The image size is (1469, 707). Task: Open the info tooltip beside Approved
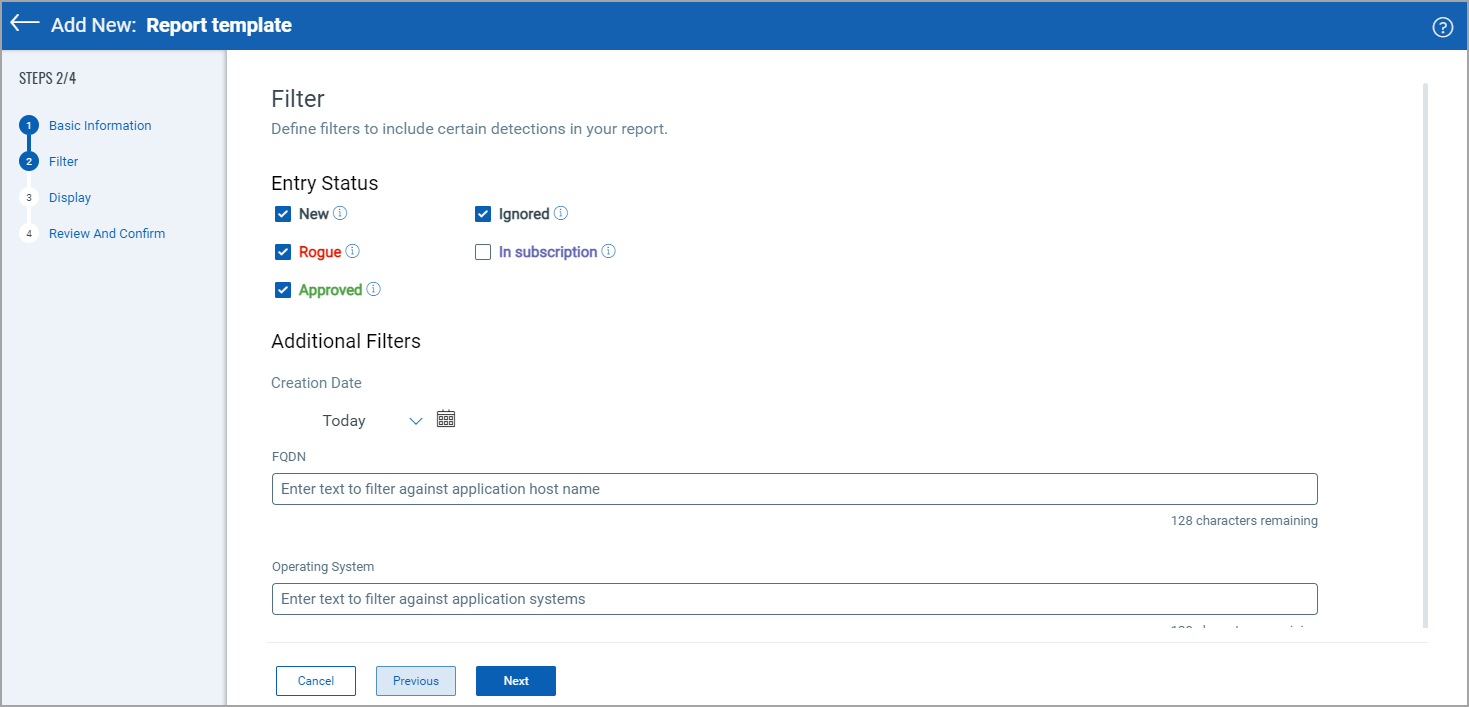coord(374,290)
